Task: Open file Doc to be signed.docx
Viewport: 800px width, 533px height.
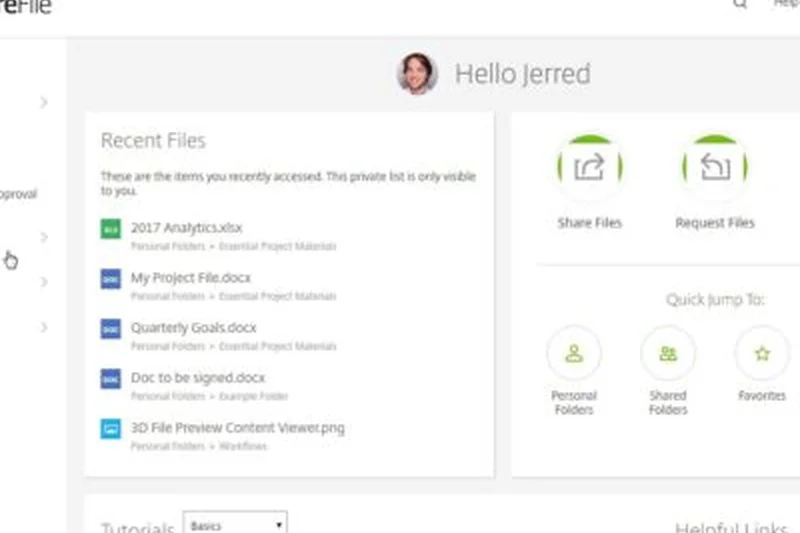Action: pos(198,377)
